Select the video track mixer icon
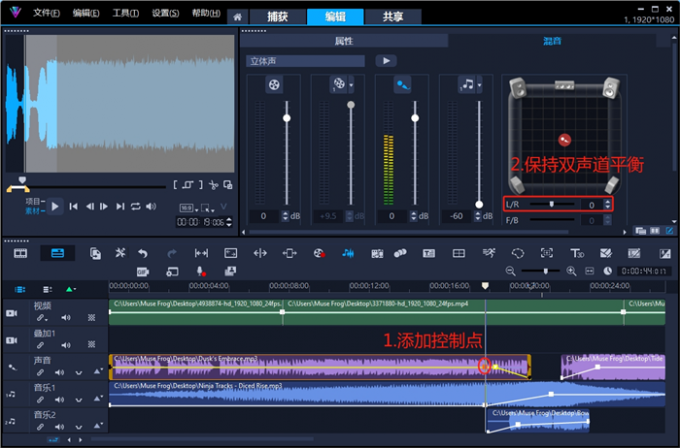 point(274,84)
